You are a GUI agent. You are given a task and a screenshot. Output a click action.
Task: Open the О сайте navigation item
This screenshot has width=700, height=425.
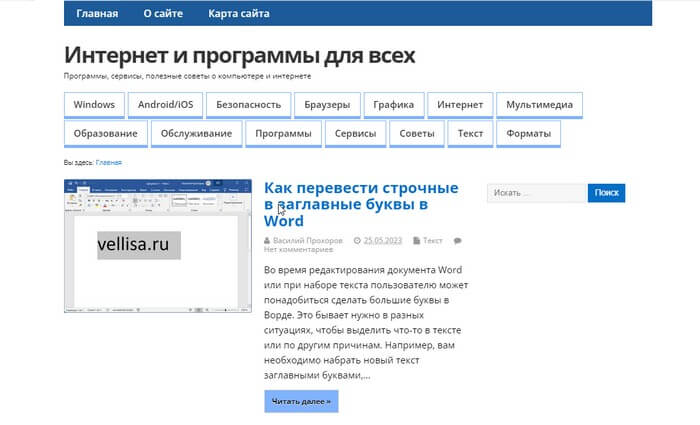coord(163,13)
